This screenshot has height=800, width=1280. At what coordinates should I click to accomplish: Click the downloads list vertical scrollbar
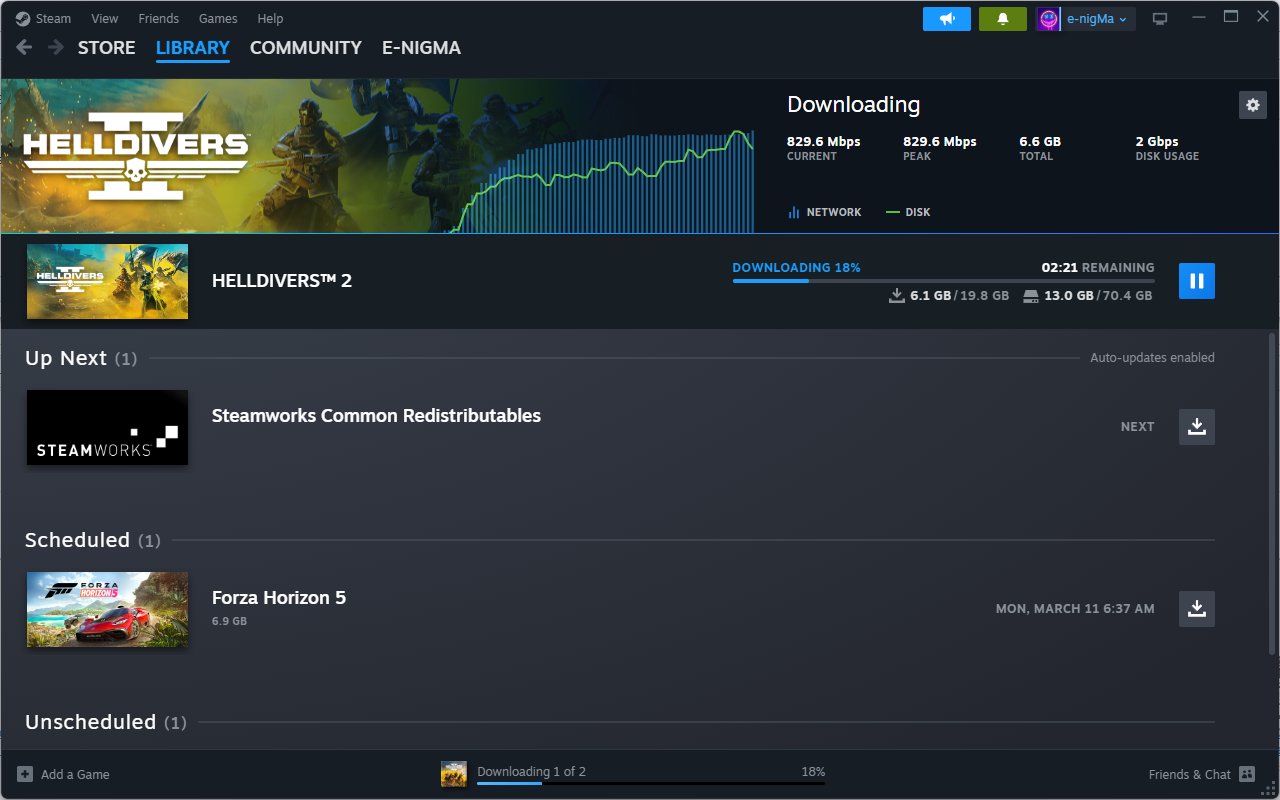pyautogui.click(x=1272, y=495)
